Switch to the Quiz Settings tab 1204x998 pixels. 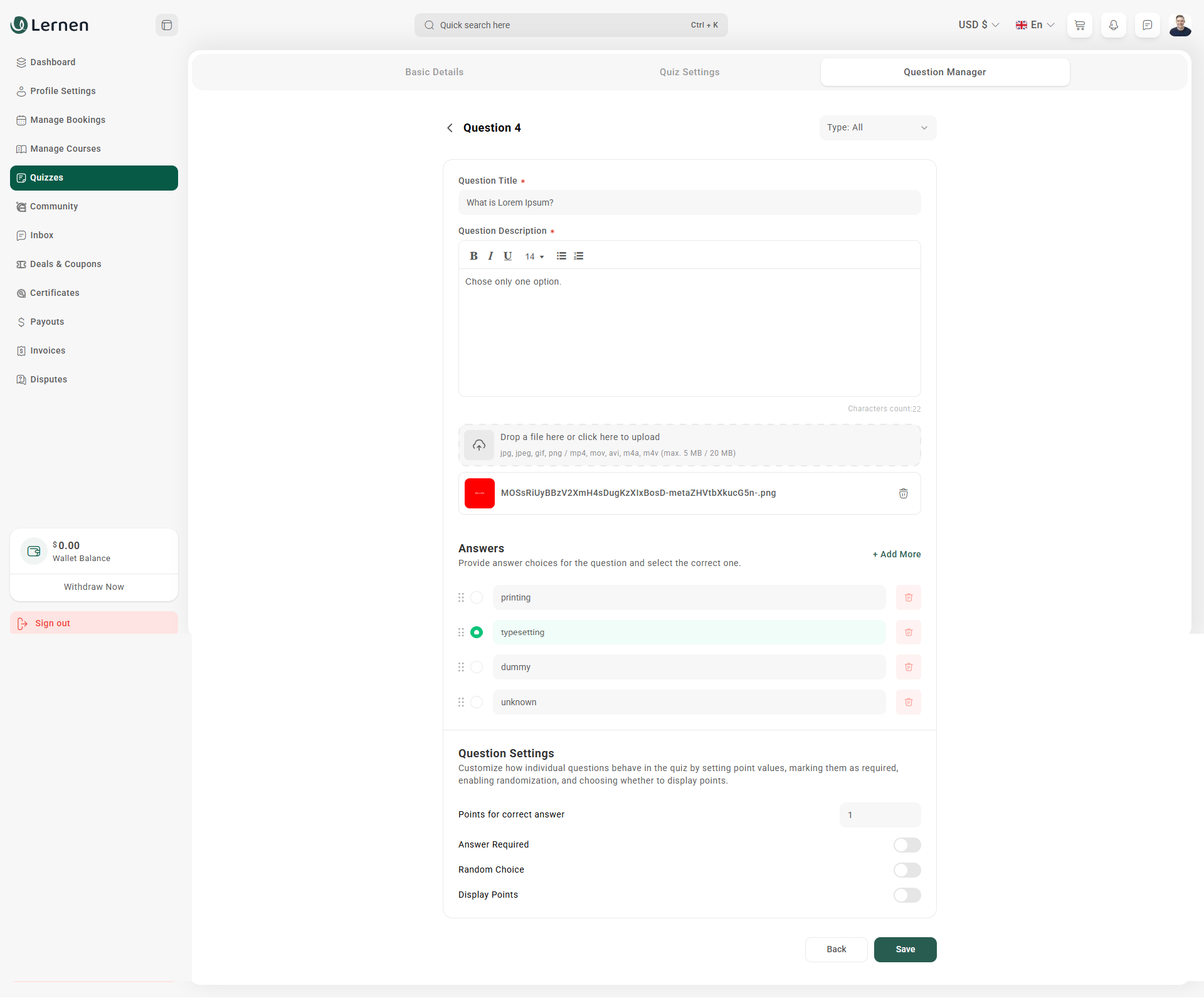[689, 72]
